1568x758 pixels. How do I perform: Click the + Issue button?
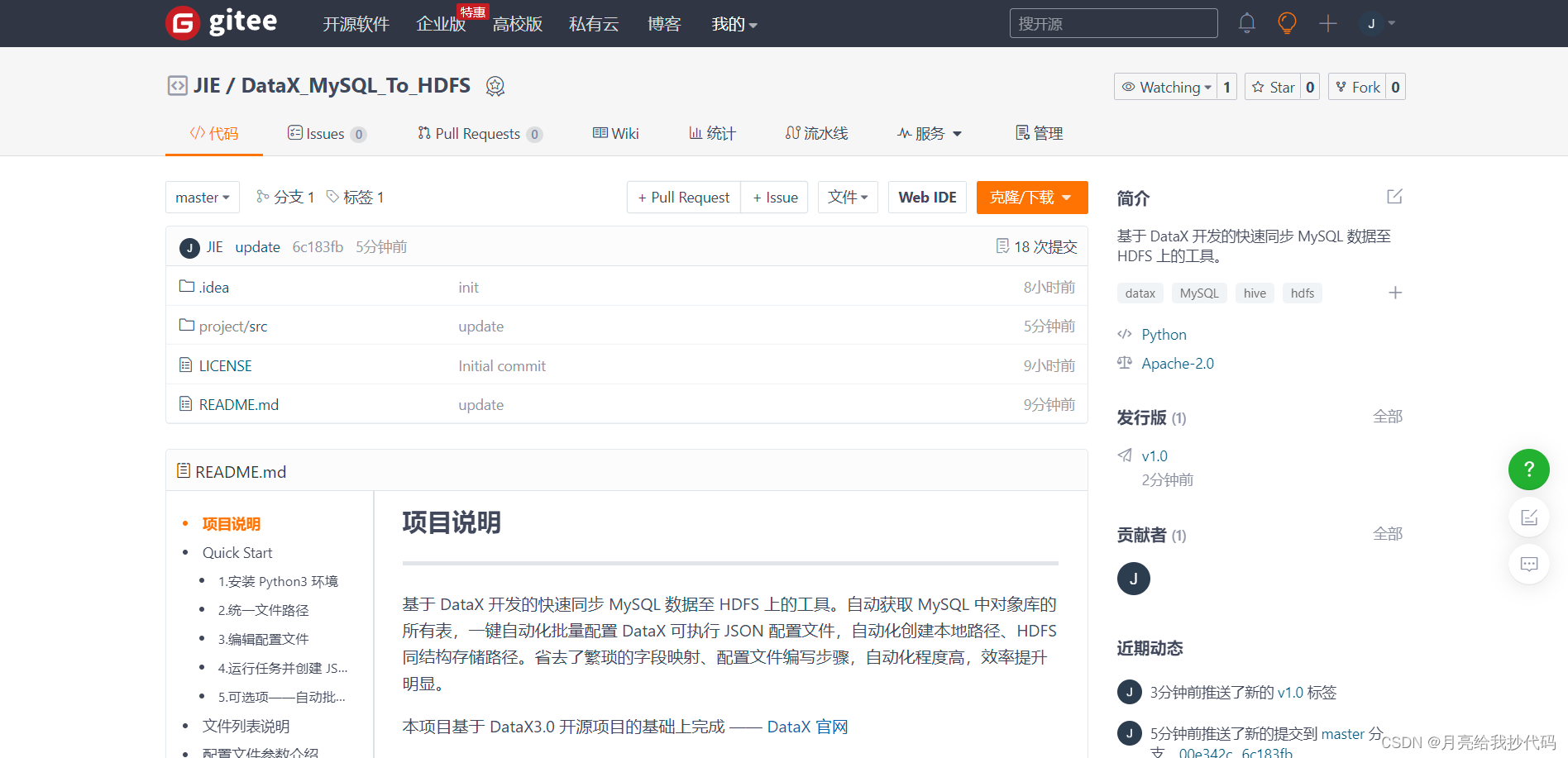tap(775, 198)
